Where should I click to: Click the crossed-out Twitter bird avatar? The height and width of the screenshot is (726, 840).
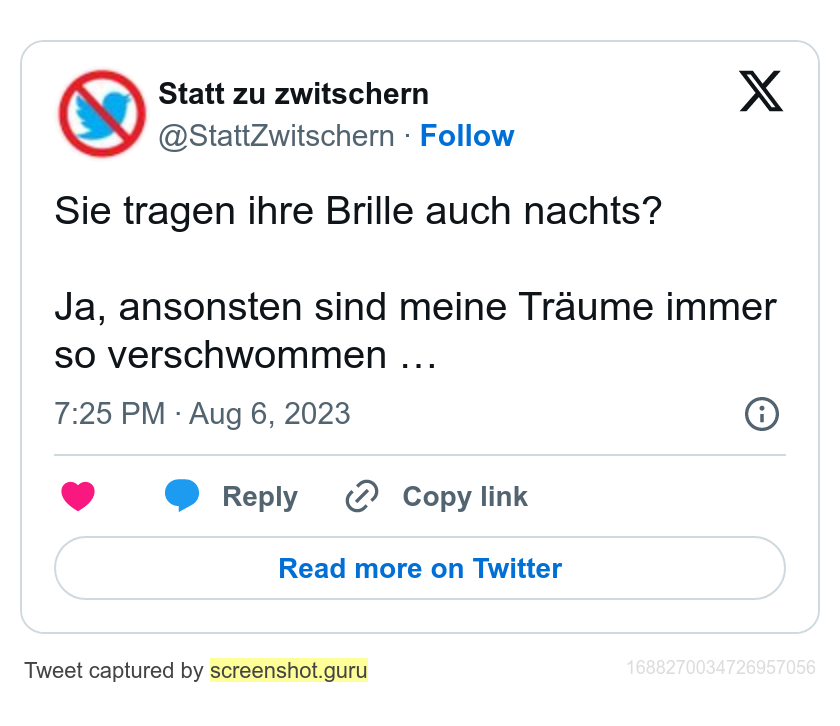(x=102, y=114)
